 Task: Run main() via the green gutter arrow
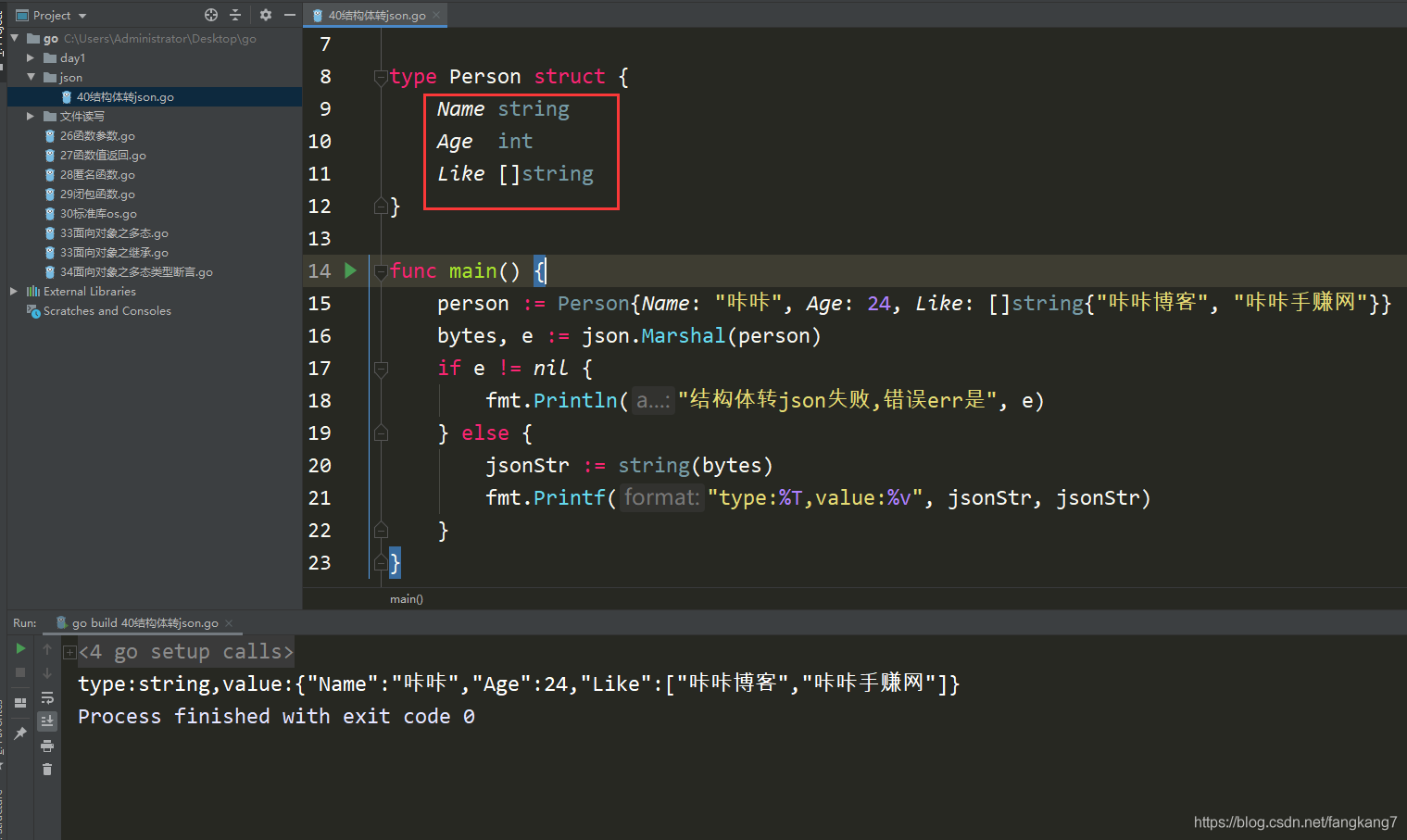click(350, 270)
